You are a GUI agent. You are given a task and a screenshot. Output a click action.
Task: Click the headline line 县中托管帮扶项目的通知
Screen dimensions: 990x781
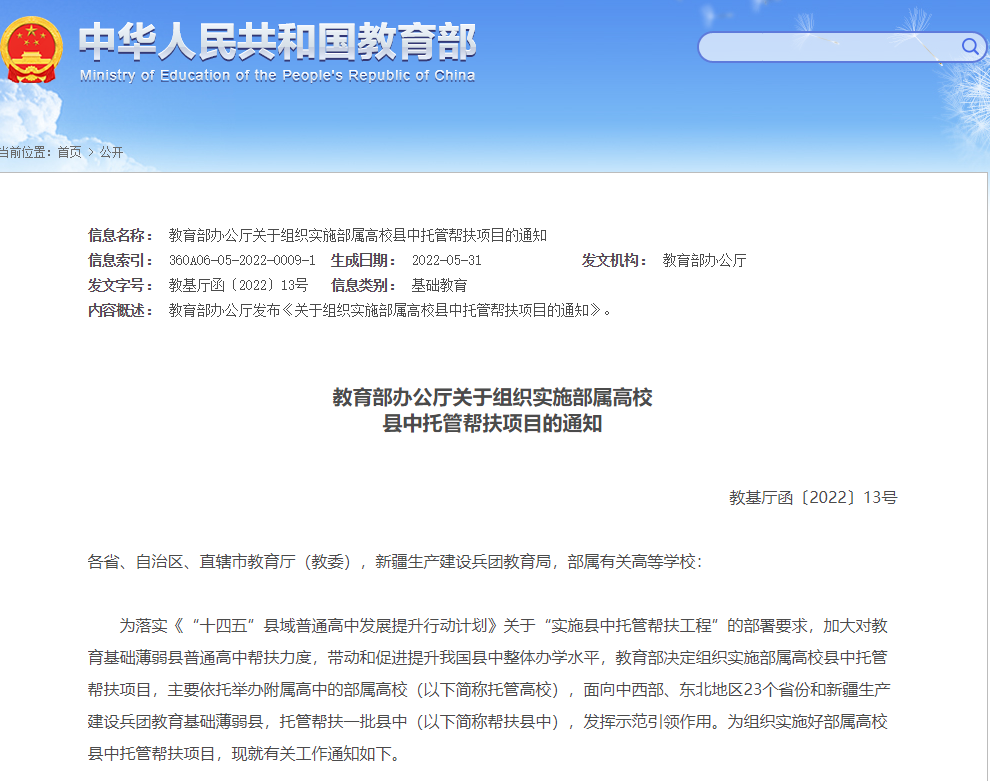(492, 423)
